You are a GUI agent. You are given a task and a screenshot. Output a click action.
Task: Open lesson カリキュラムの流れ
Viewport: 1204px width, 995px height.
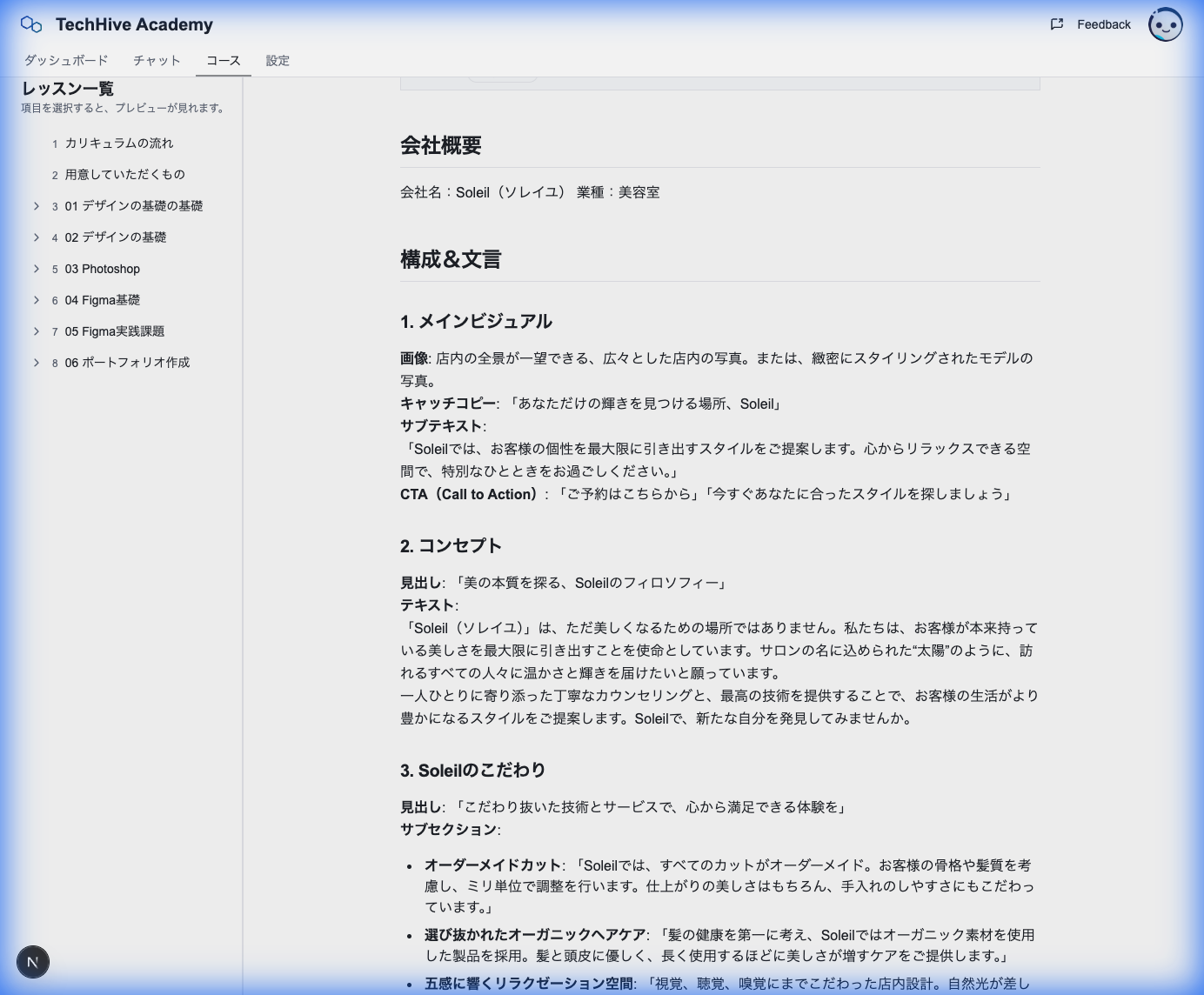[x=119, y=144]
